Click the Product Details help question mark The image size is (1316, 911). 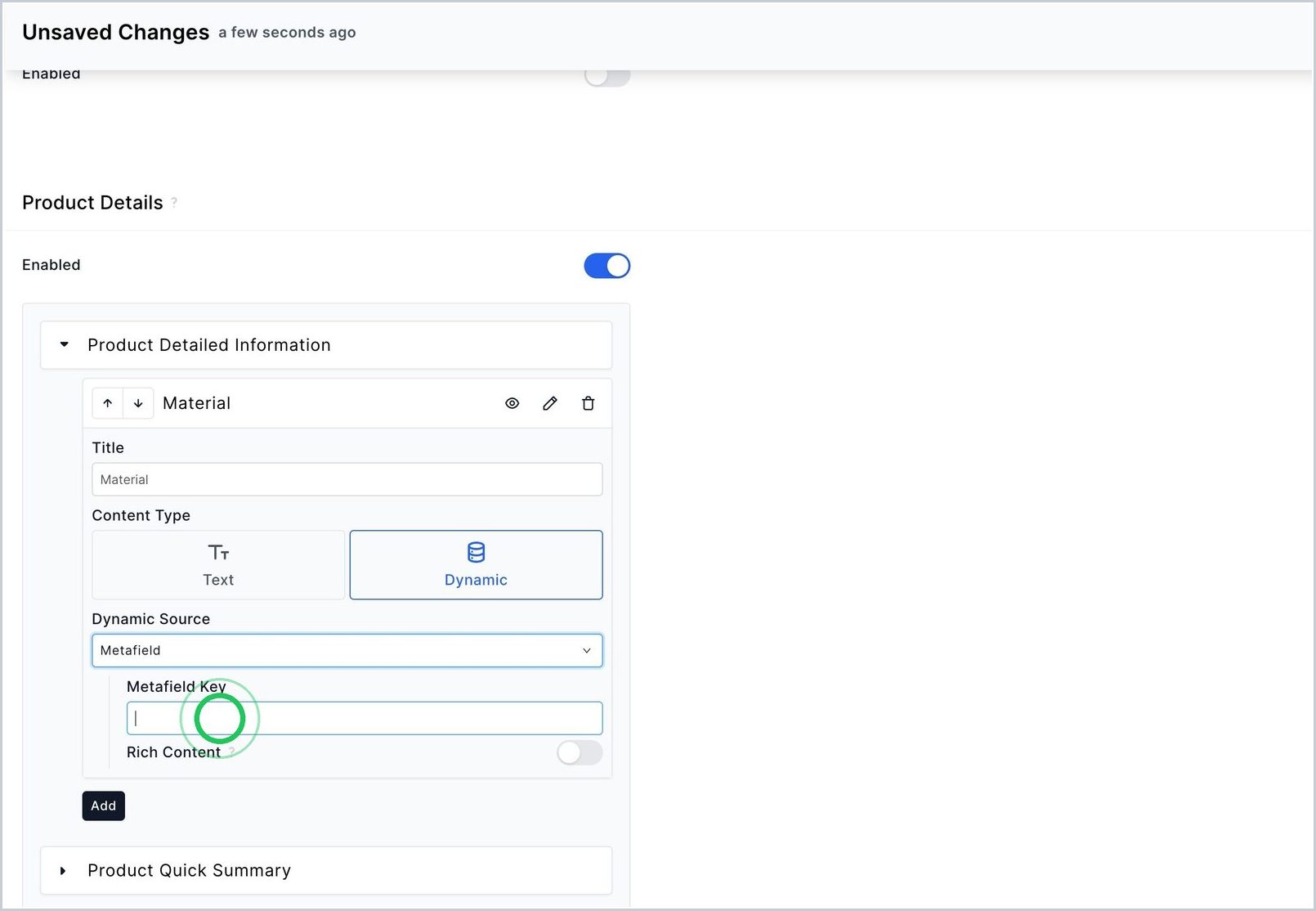(x=174, y=202)
